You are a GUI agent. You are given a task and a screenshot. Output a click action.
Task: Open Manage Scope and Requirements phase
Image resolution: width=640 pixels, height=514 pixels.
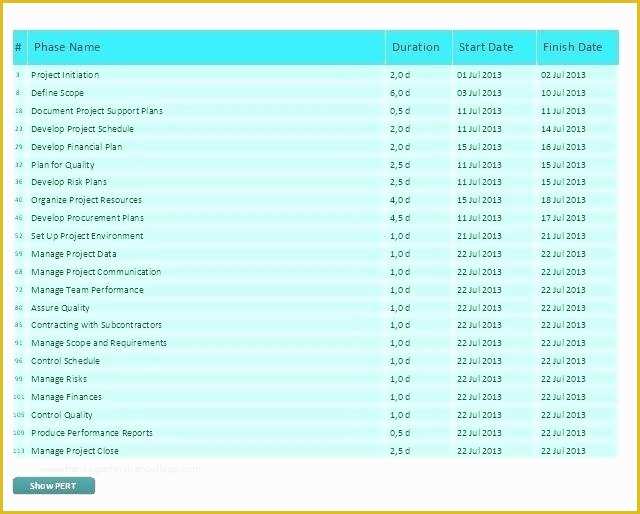tap(99, 343)
